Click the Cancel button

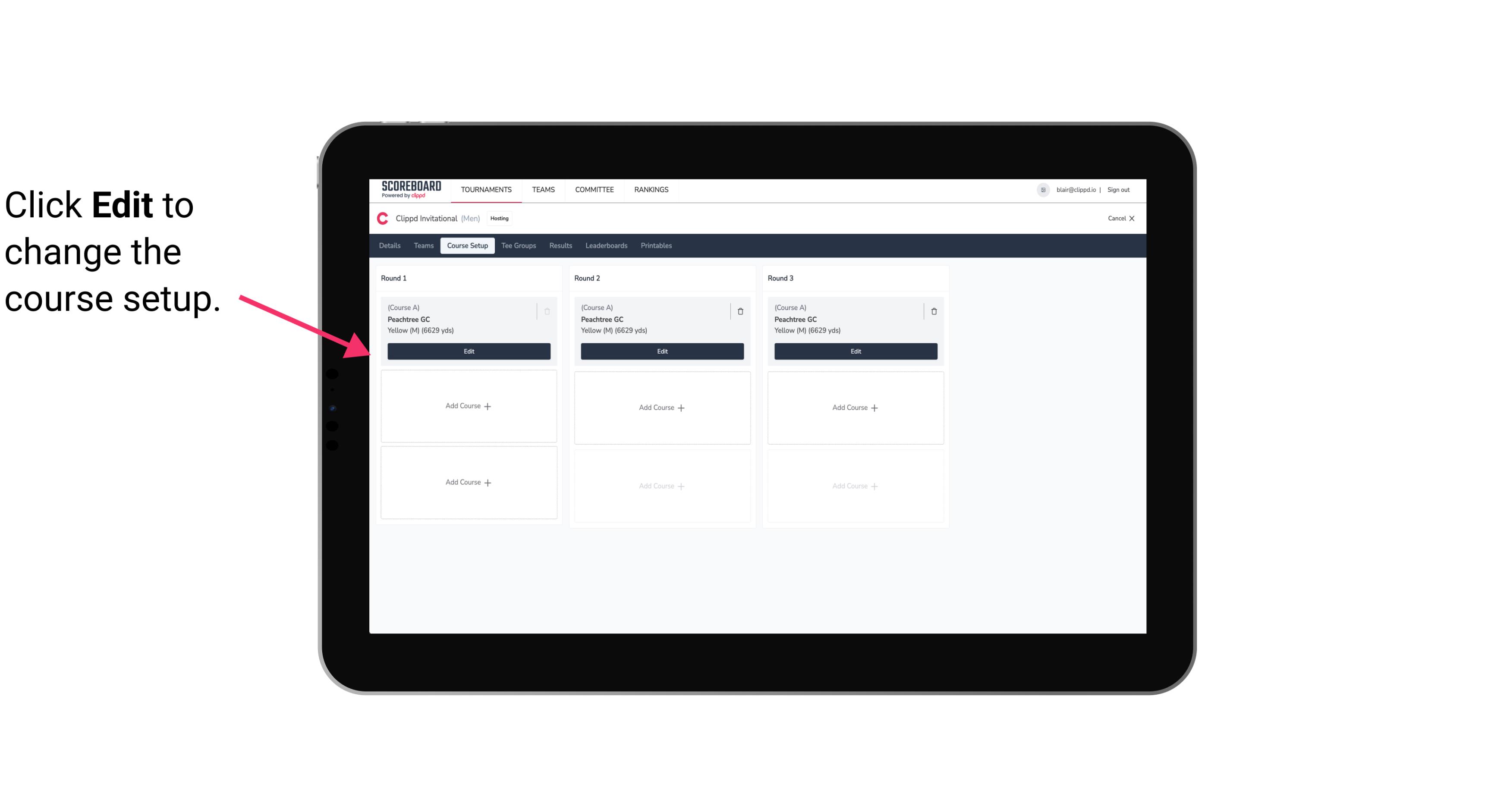[1120, 218]
